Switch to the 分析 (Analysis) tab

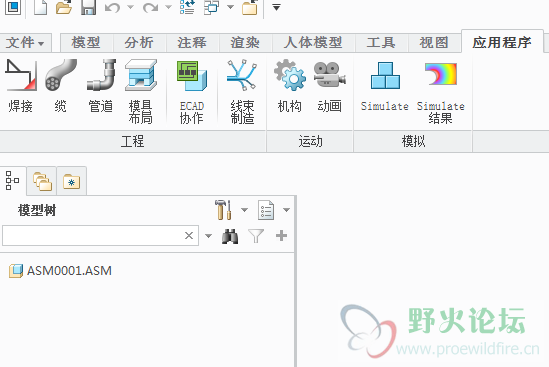coord(139,43)
